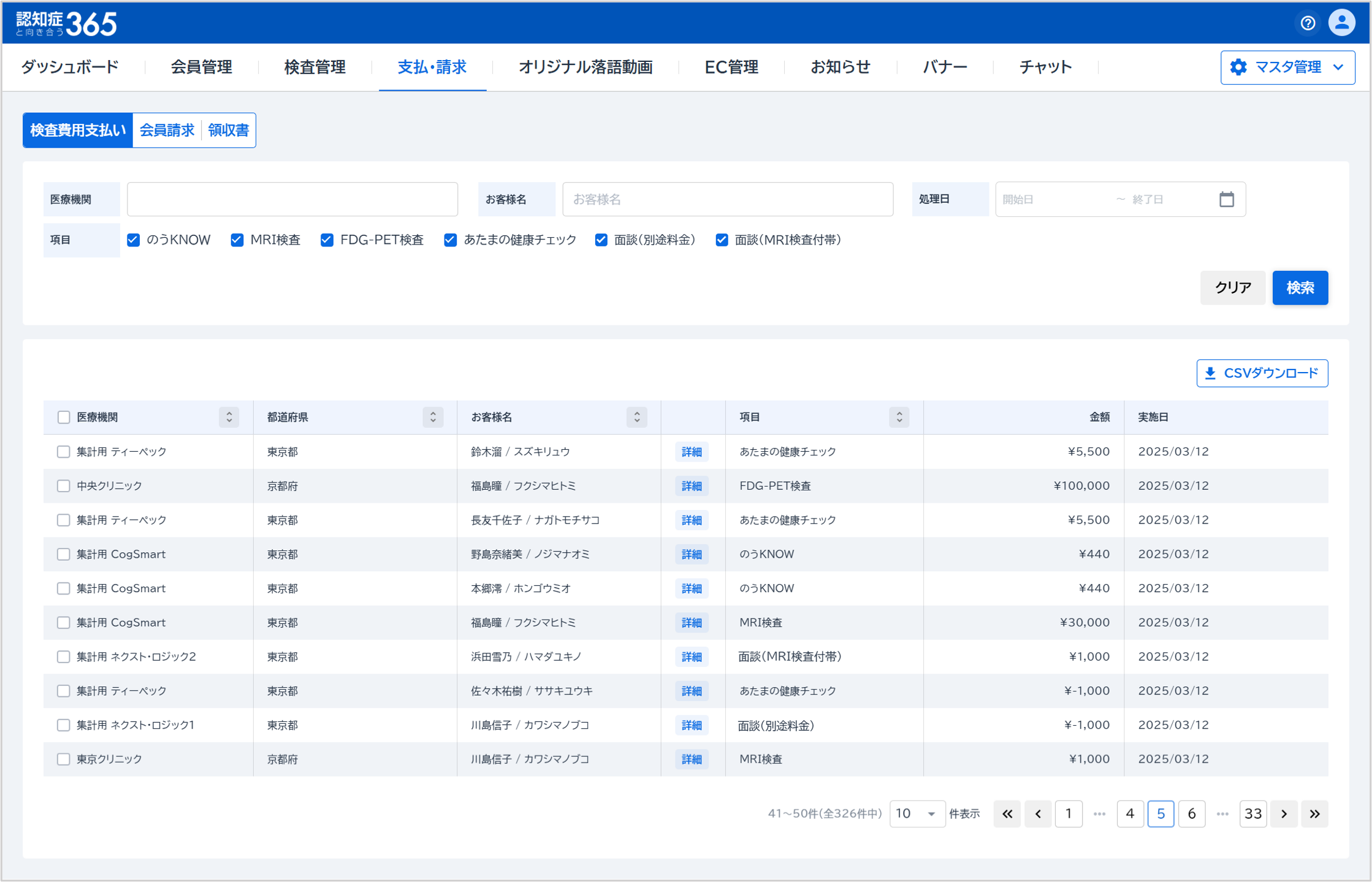Click the 検索 search button
Screen dimensions: 1372x882
click(1300, 287)
